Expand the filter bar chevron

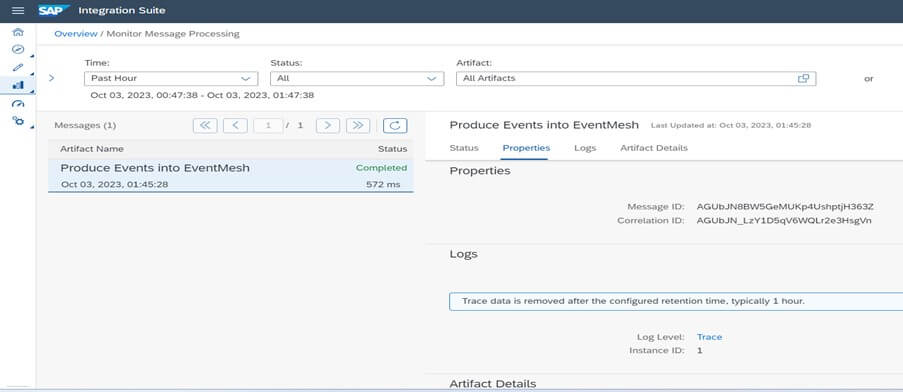tap(52, 78)
